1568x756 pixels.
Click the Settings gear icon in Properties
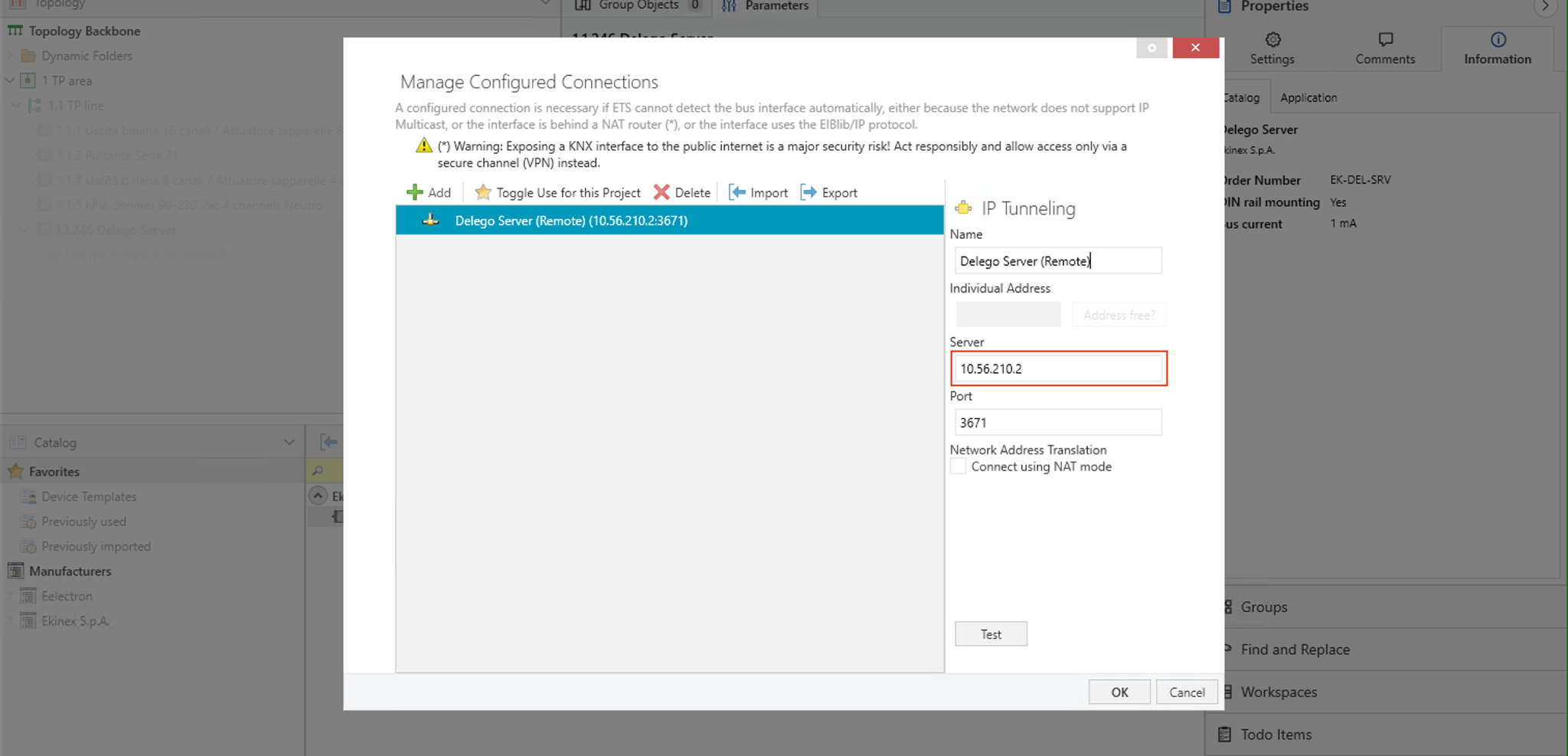1272,40
